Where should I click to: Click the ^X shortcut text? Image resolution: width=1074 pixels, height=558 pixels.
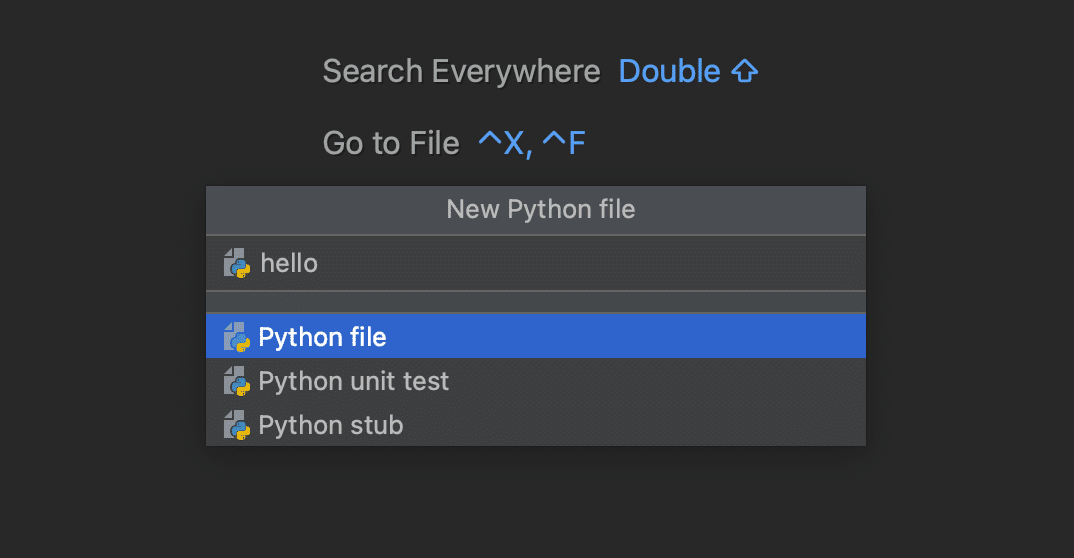click(x=505, y=144)
